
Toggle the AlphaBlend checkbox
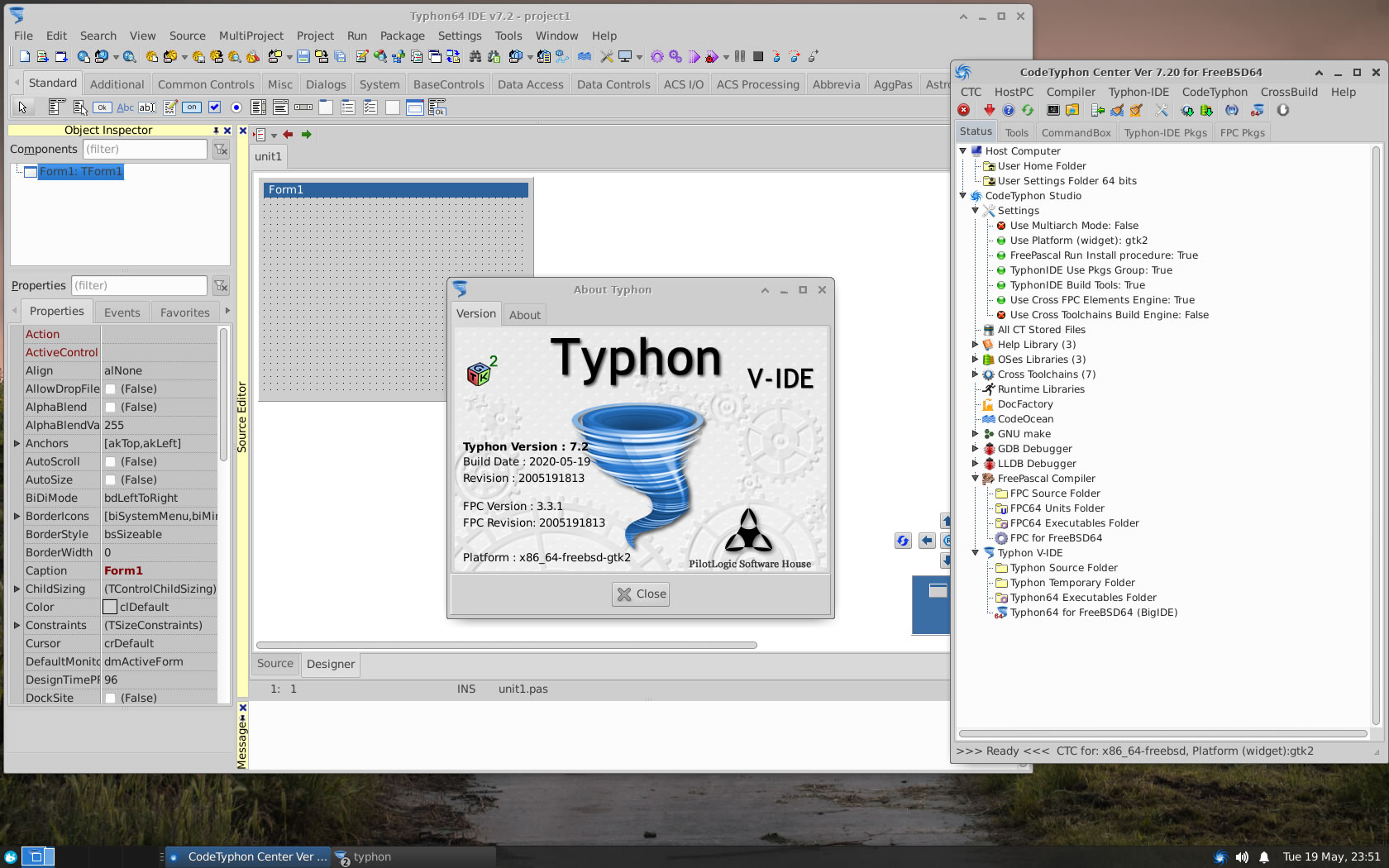click(x=110, y=408)
